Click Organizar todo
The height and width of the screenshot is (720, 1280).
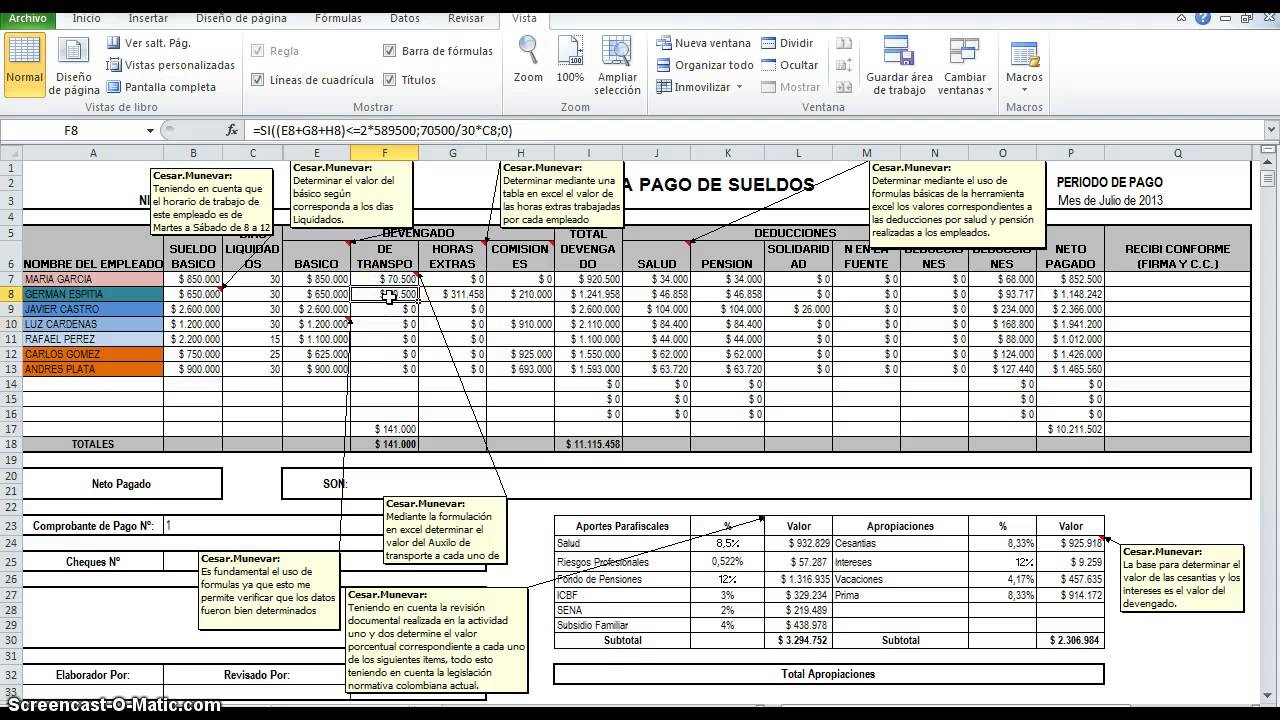705,65
